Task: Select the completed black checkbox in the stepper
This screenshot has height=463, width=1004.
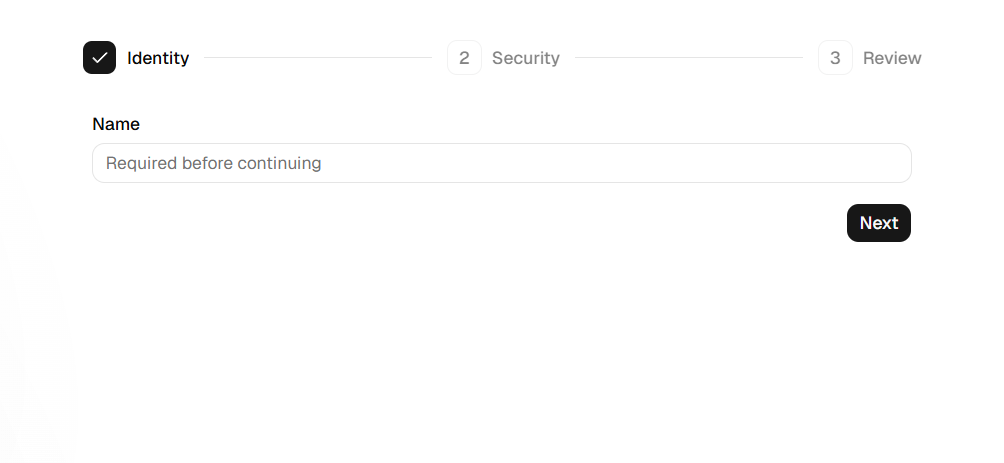Action: pyautogui.click(x=99, y=58)
